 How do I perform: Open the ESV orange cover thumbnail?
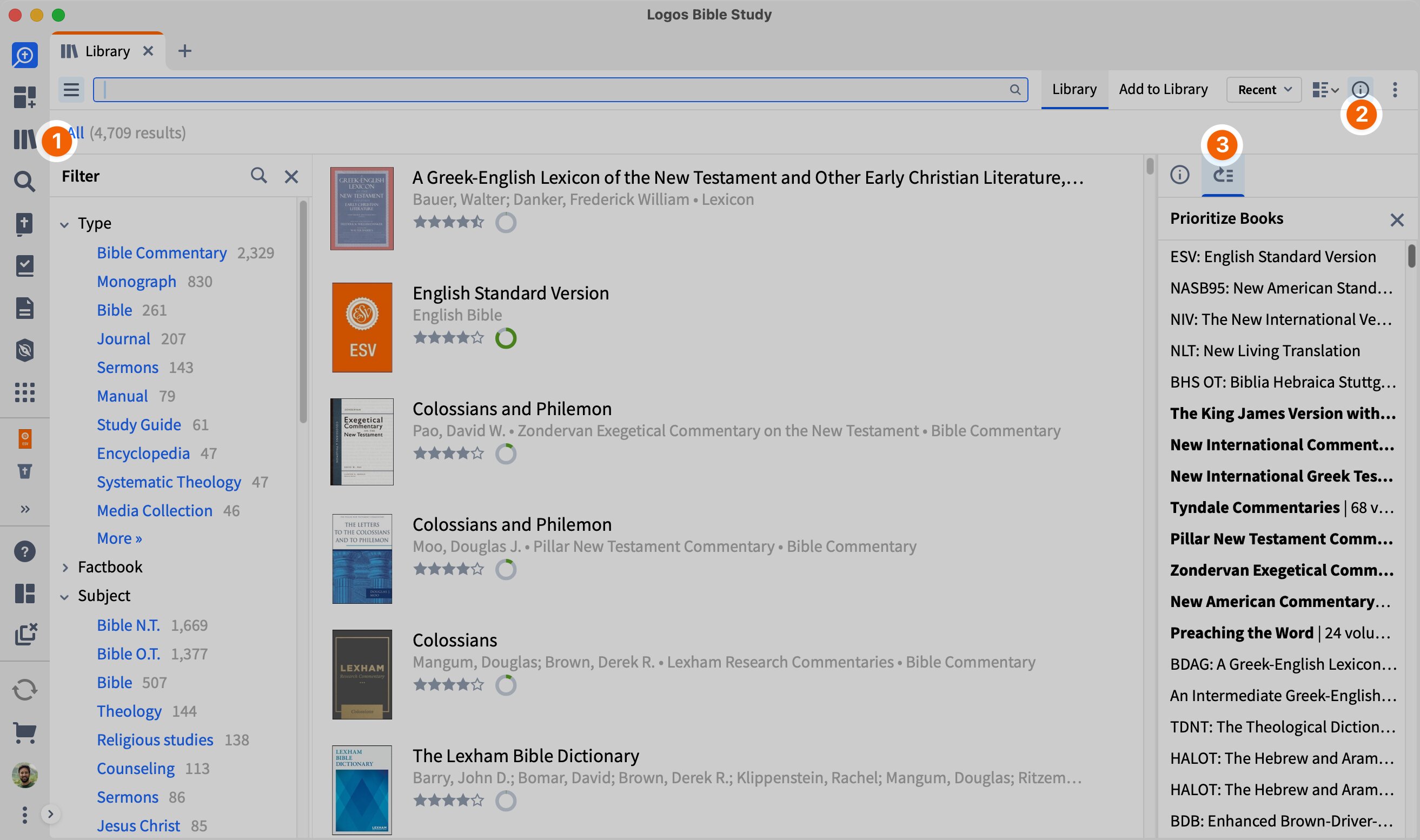tap(362, 327)
